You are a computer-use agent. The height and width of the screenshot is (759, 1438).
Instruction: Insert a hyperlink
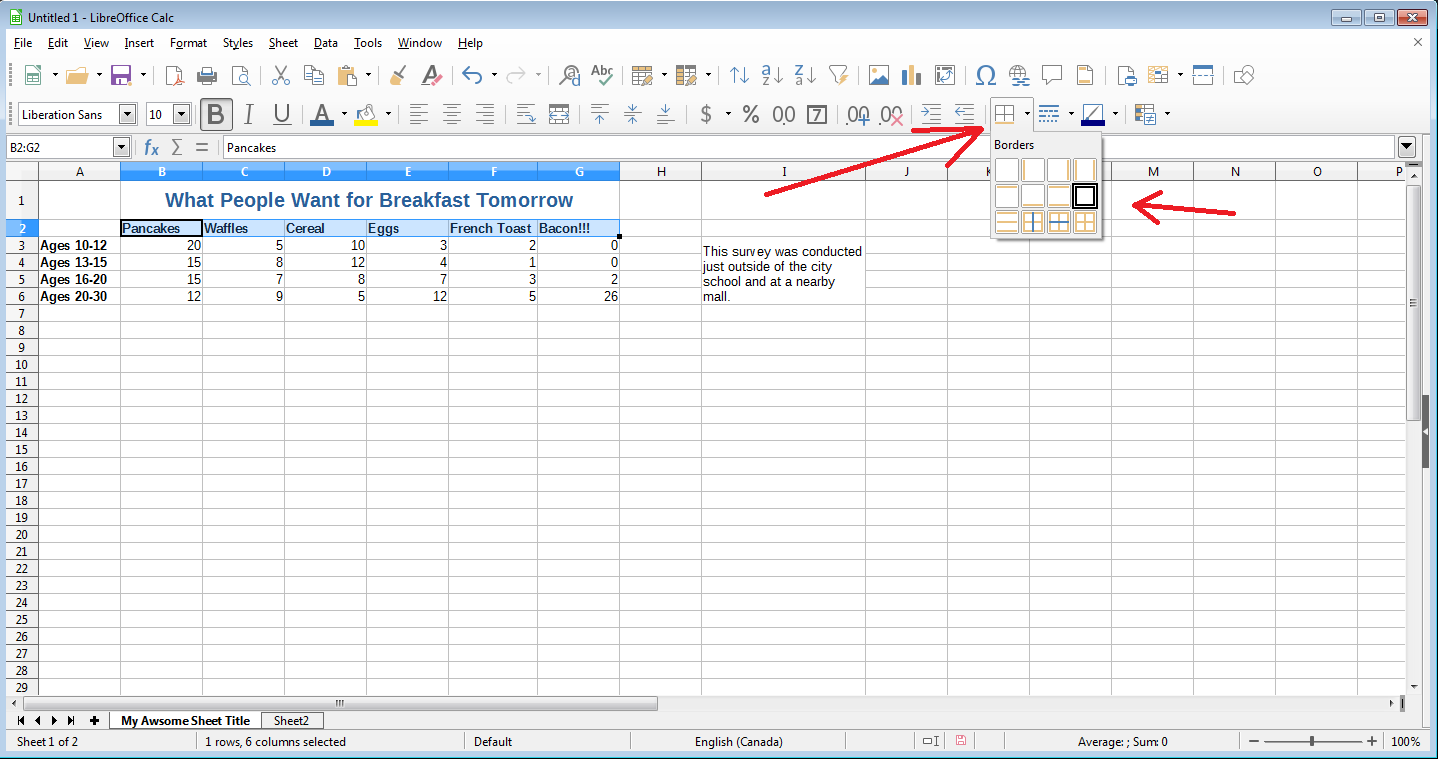click(x=1019, y=75)
